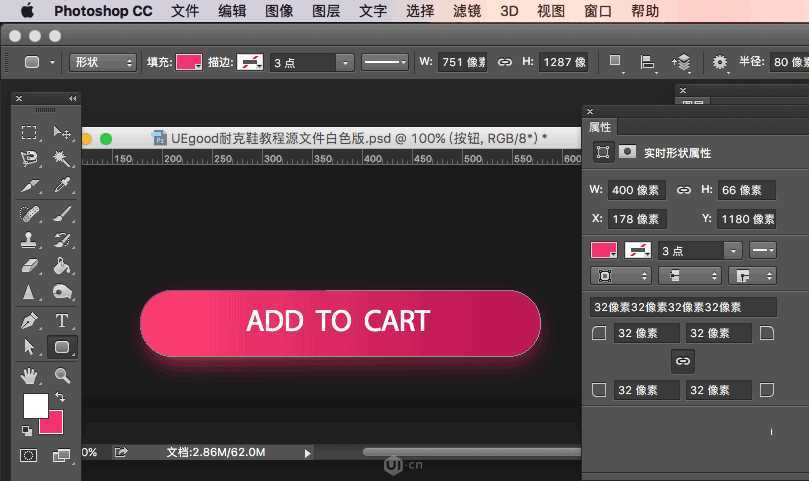Viewport: 809px width, 481px height.
Task: Open stroke line style dropdown in options bar
Action: click(x=384, y=62)
